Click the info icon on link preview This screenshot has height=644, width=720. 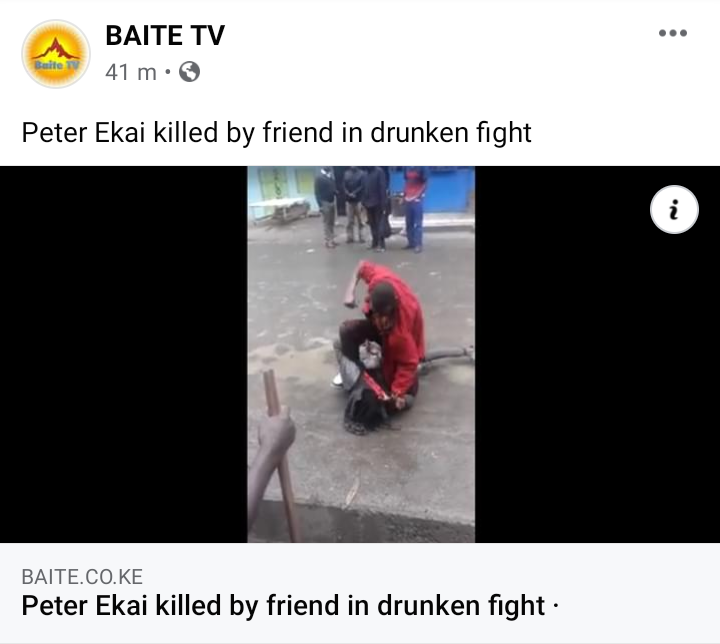pyautogui.click(x=674, y=209)
